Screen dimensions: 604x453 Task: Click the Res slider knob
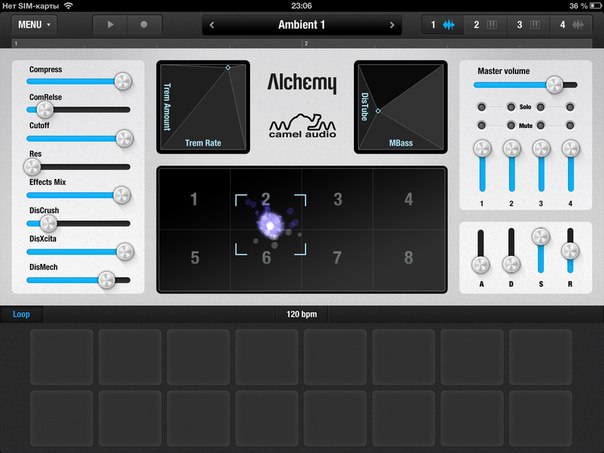pos(32,167)
